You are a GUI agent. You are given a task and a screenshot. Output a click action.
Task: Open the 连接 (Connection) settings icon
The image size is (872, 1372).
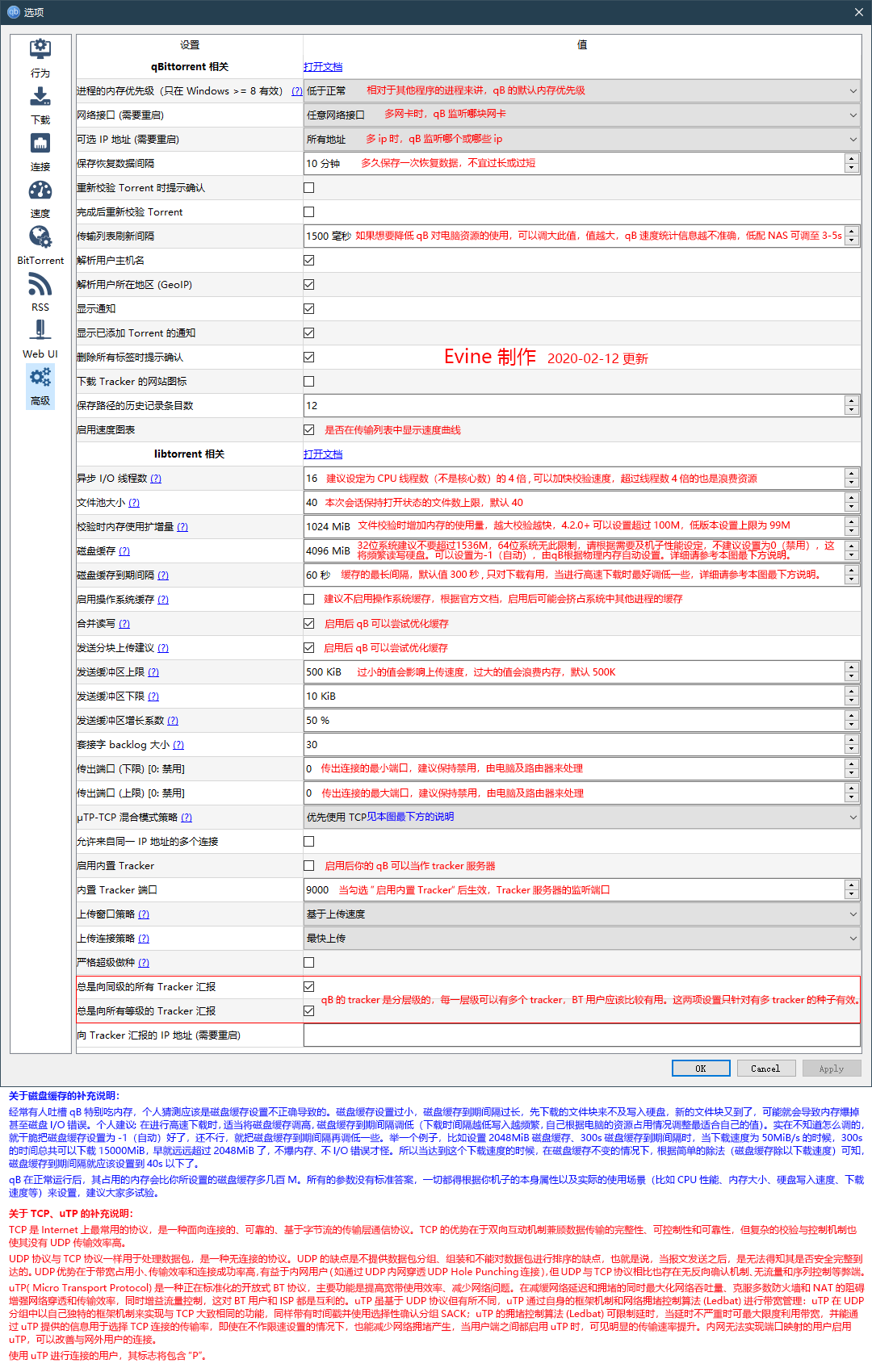pyautogui.click(x=40, y=144)
